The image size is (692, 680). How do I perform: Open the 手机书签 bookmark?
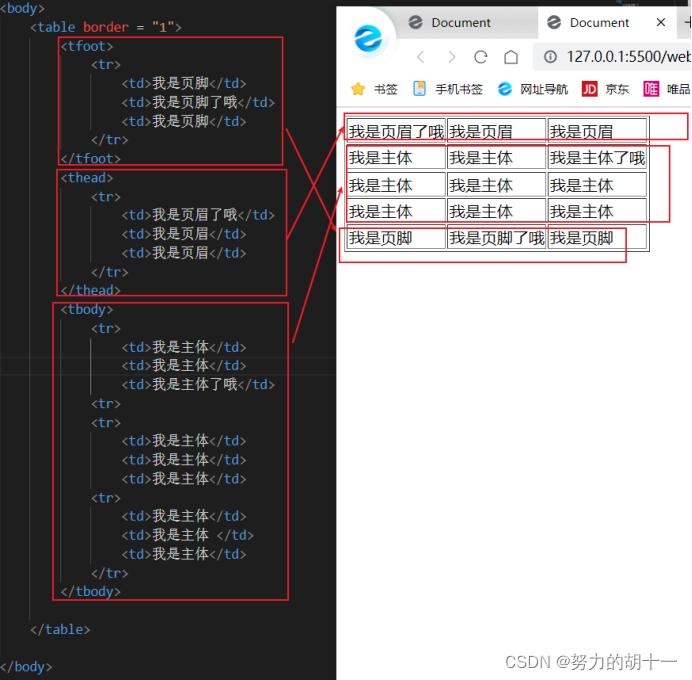pyautogui.click(x=459, y=90)
